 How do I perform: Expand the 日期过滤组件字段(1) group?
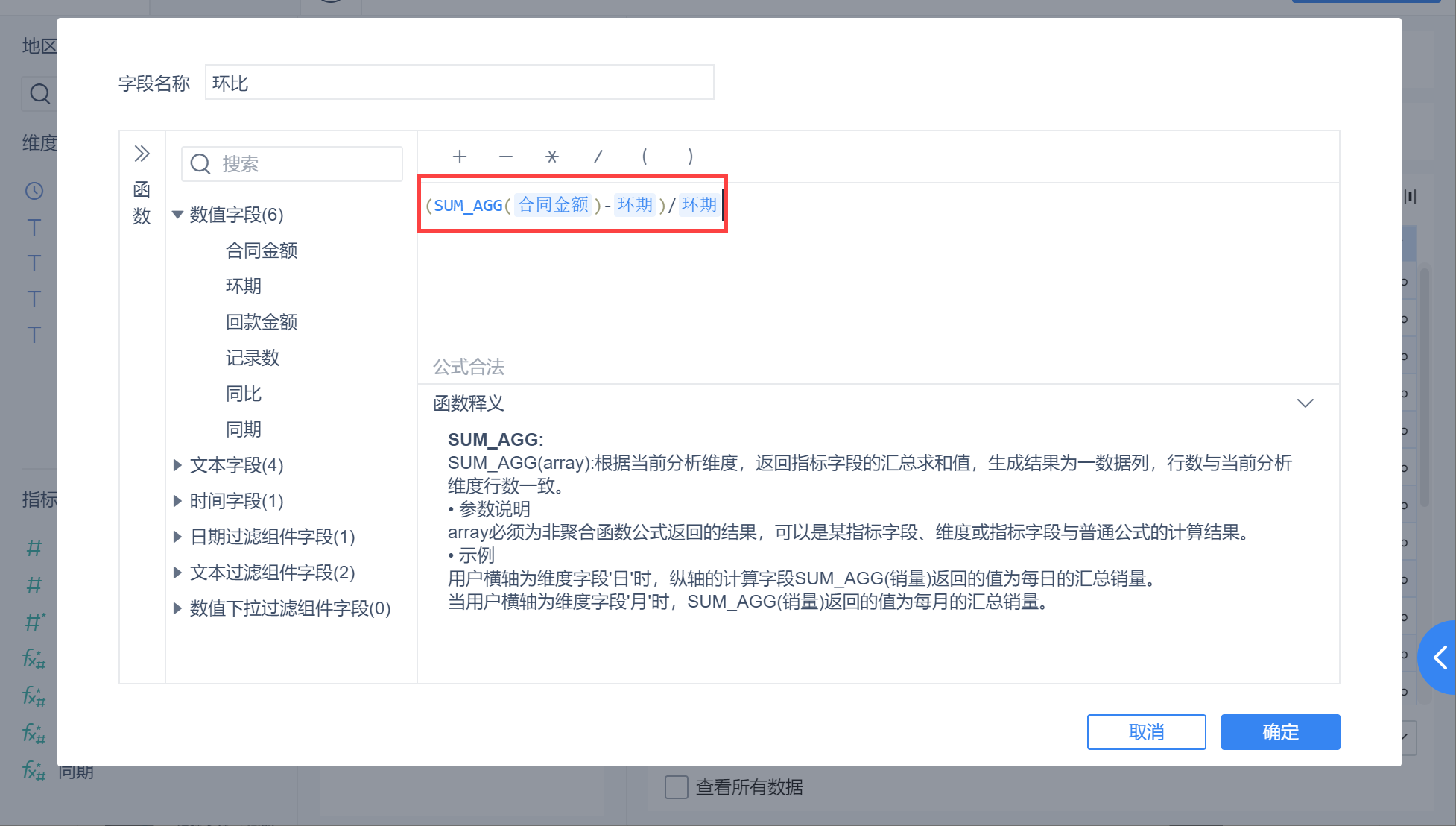point(177,537)
